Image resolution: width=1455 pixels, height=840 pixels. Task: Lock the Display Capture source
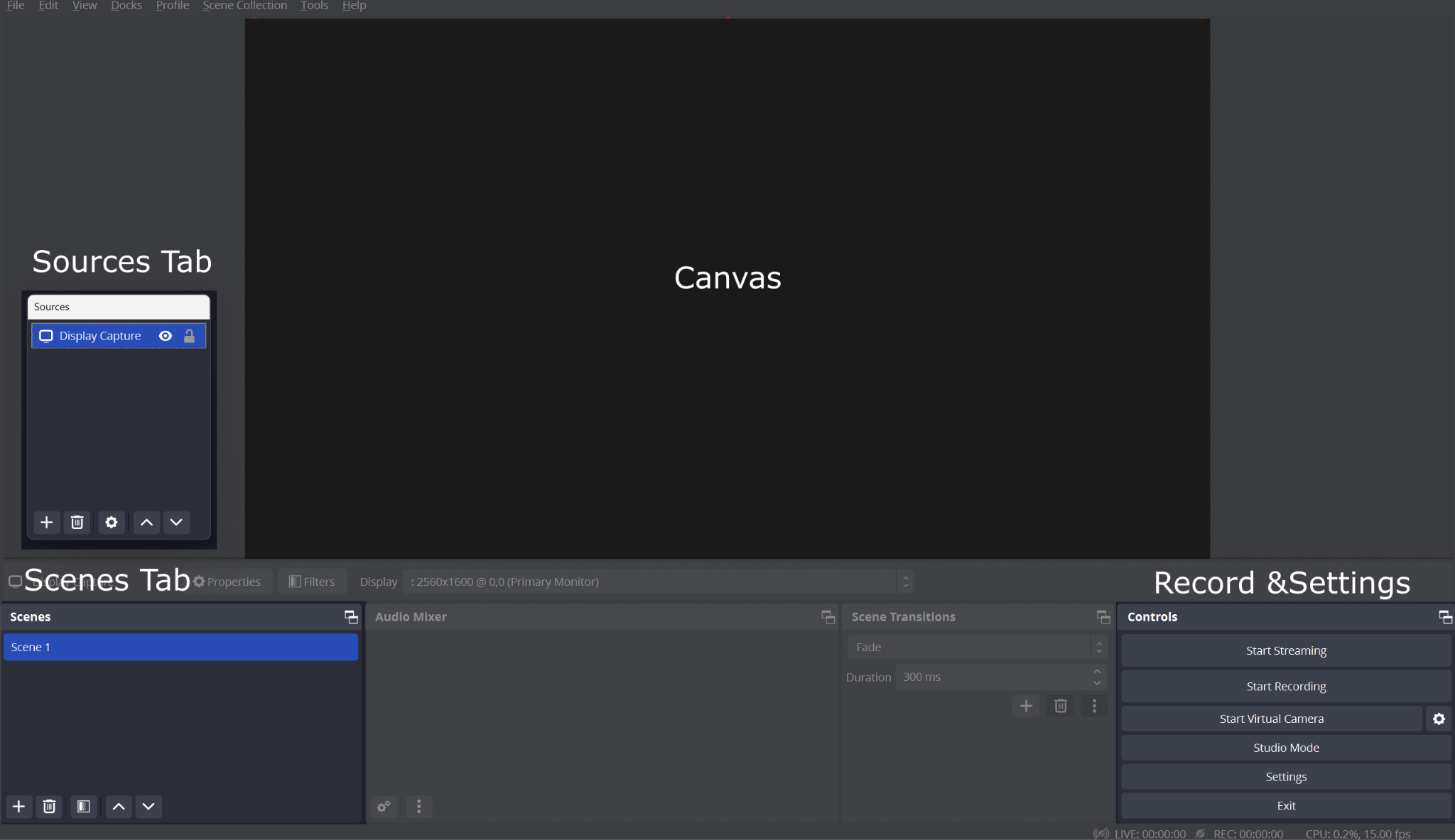(189, 336)
